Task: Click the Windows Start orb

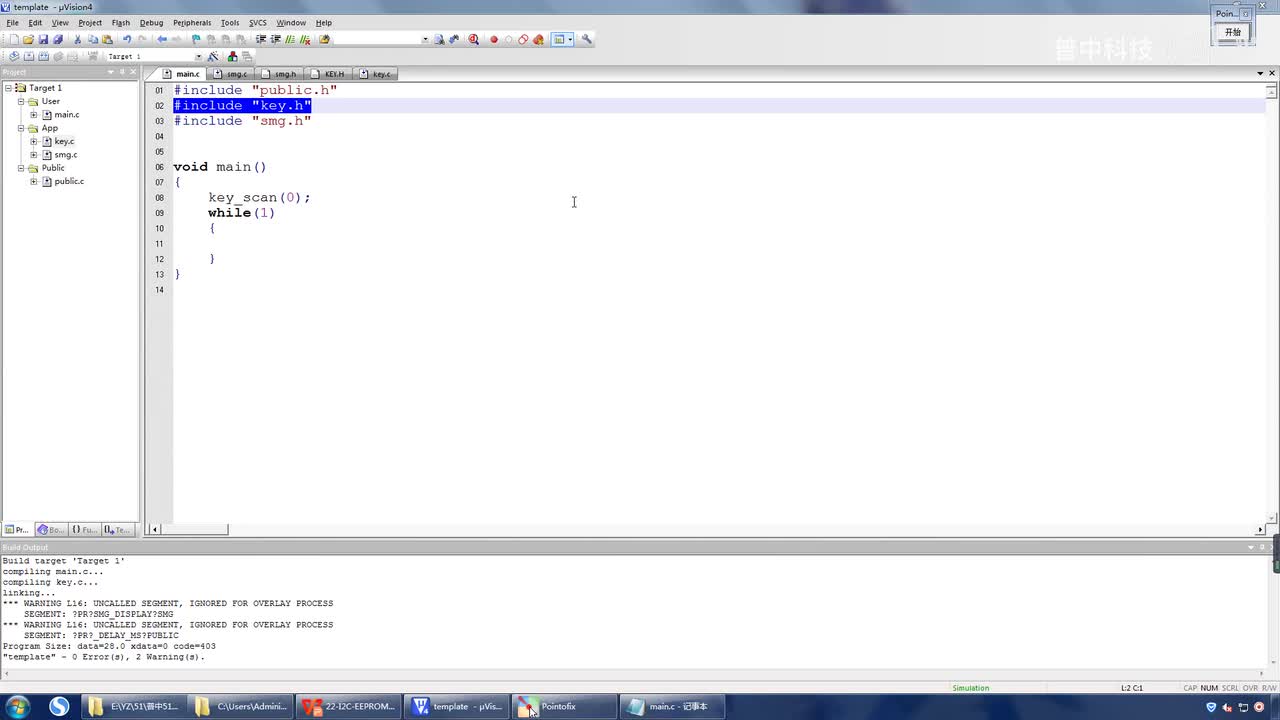Action: 17,707
